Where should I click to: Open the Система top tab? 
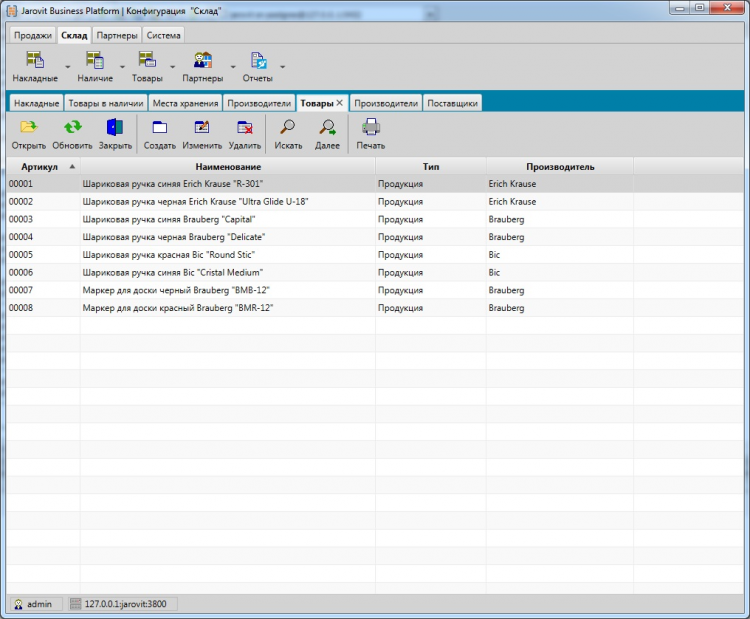pos(164,35)
